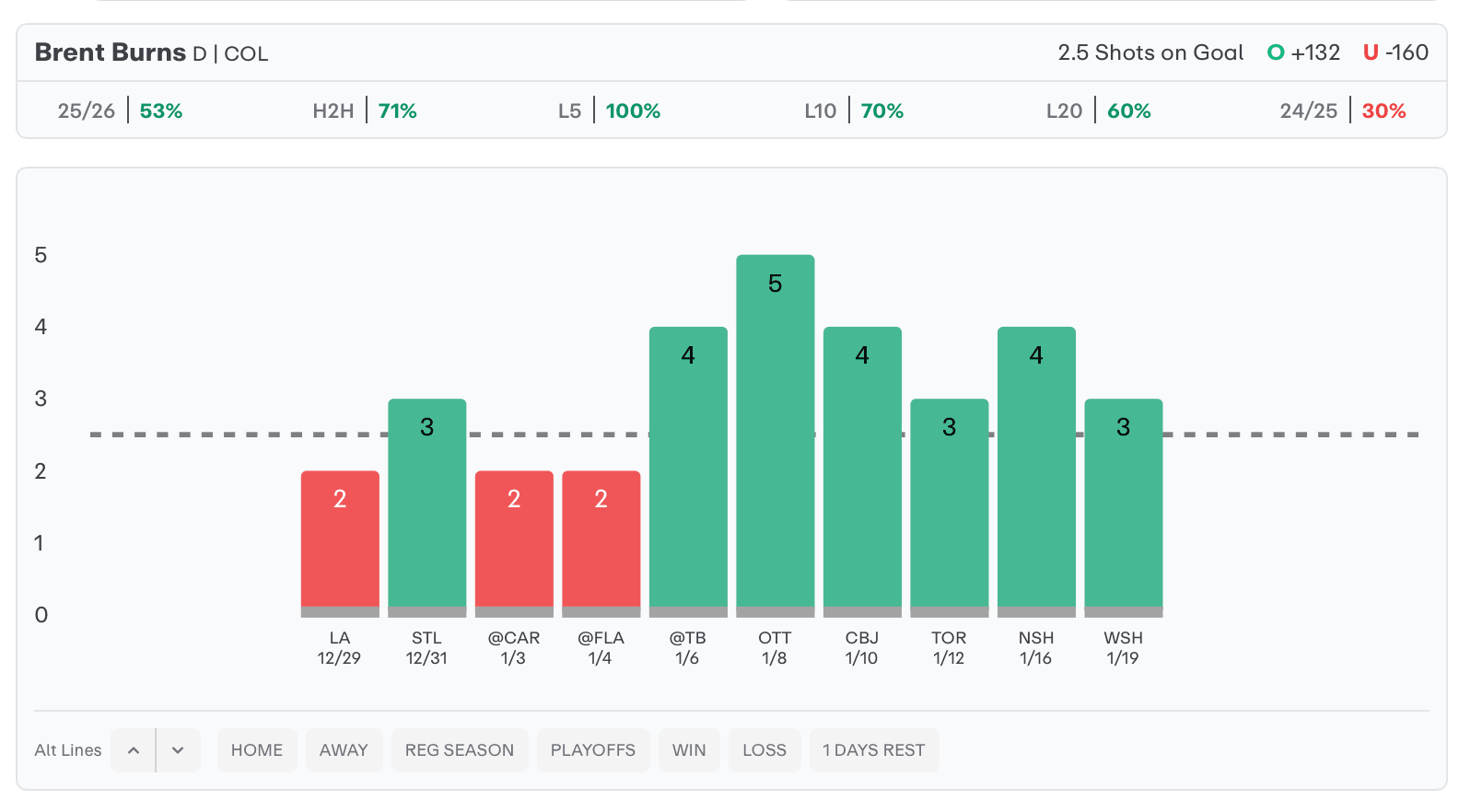Enable the REG SEASON filter

coord(460,750)
